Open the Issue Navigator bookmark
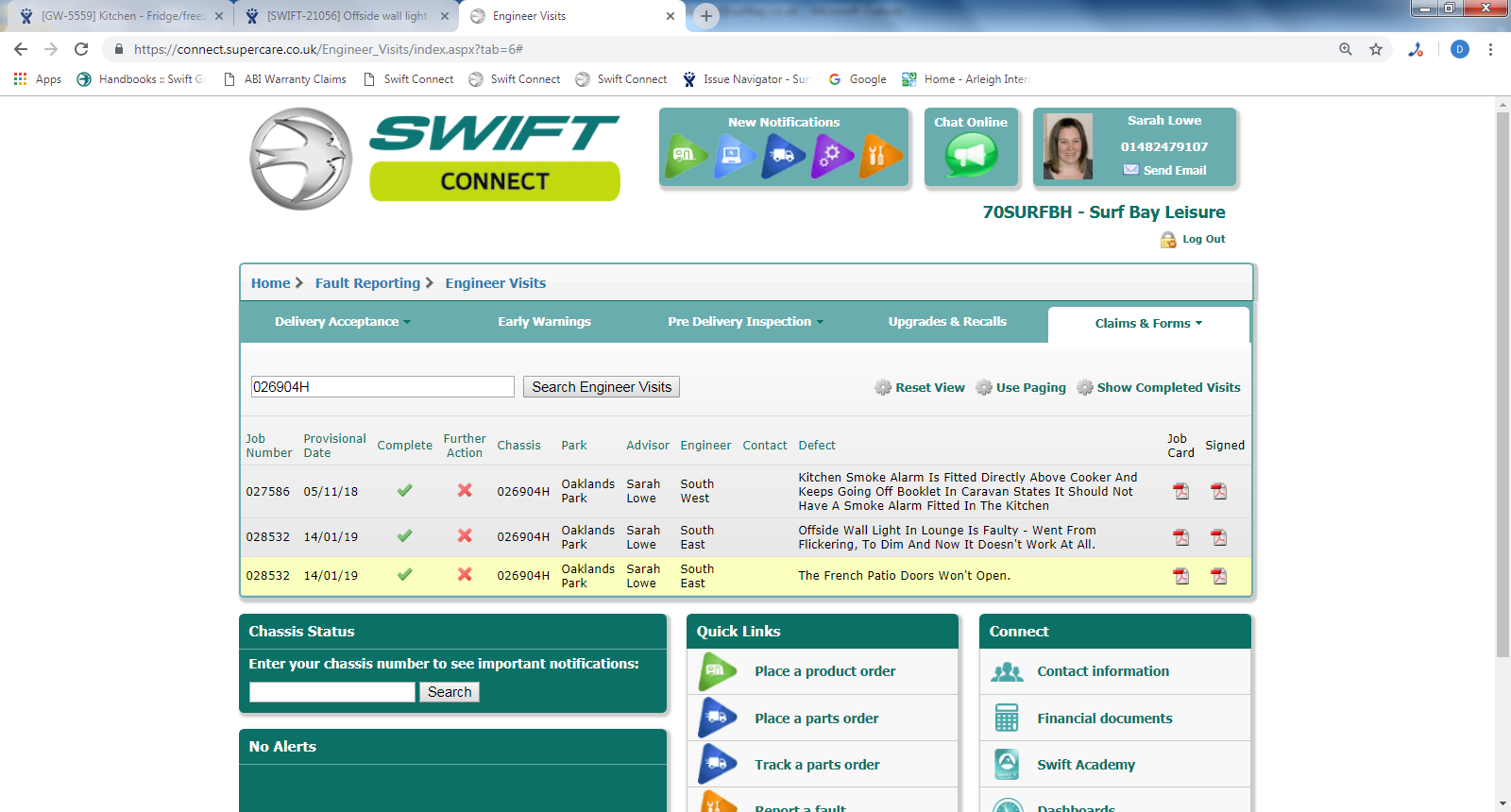The height and width of the screenshot is (812, 1511). [746, 79]
